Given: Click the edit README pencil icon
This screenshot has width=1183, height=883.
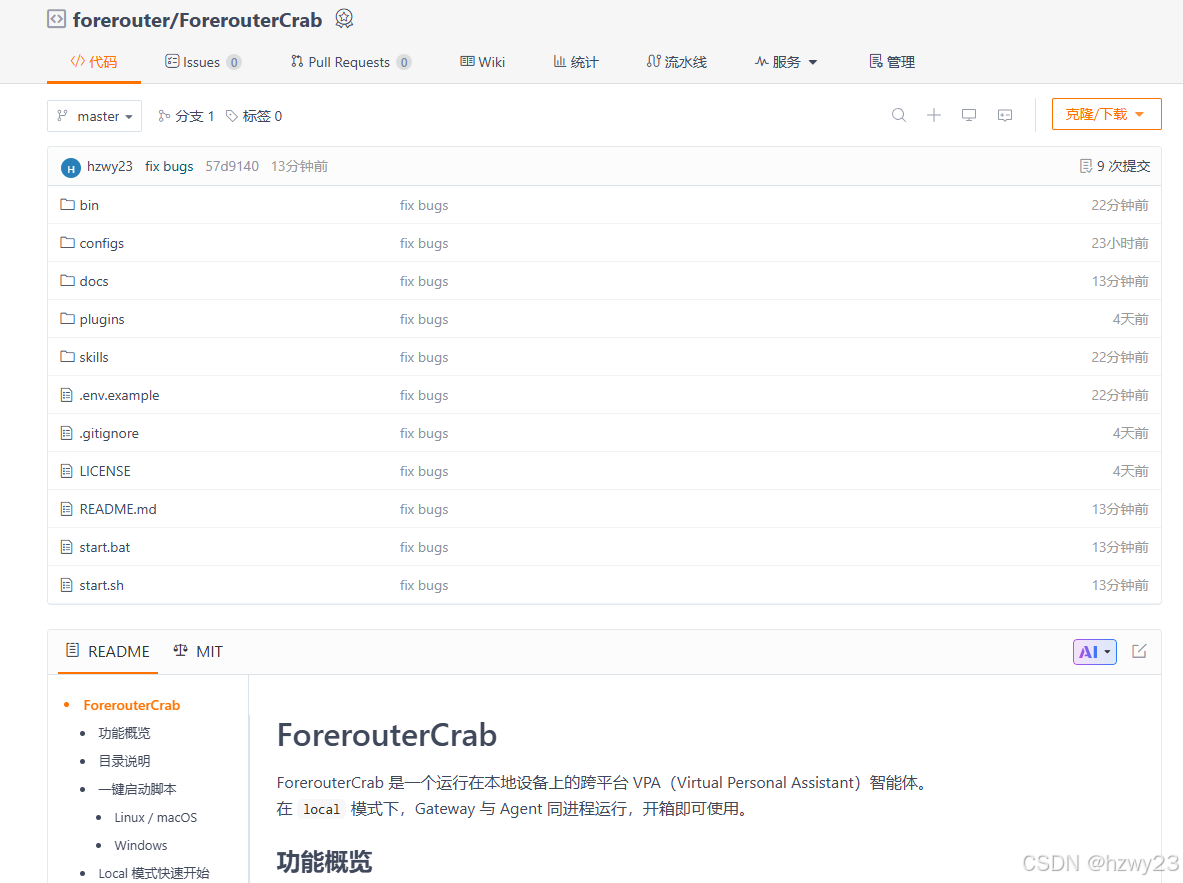Looking at the screenshot, I should tap(1139, 651).
